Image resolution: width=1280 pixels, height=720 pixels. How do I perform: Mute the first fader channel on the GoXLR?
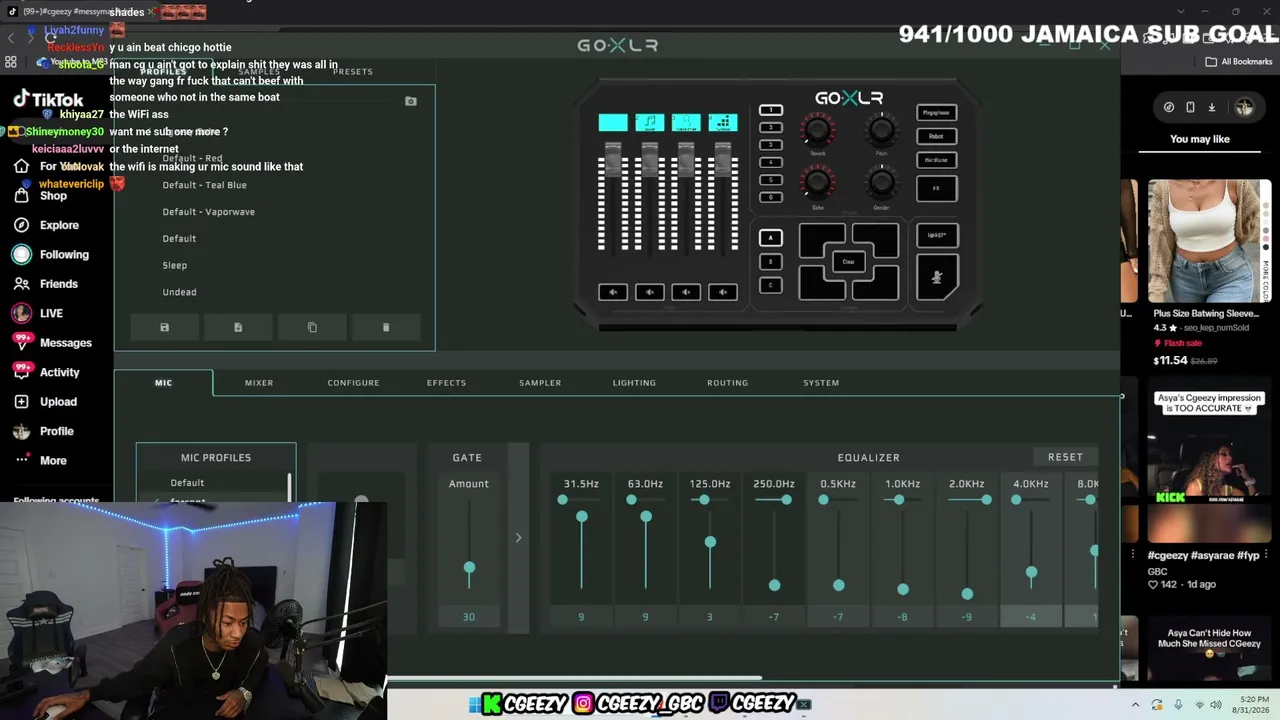[613, 292]
